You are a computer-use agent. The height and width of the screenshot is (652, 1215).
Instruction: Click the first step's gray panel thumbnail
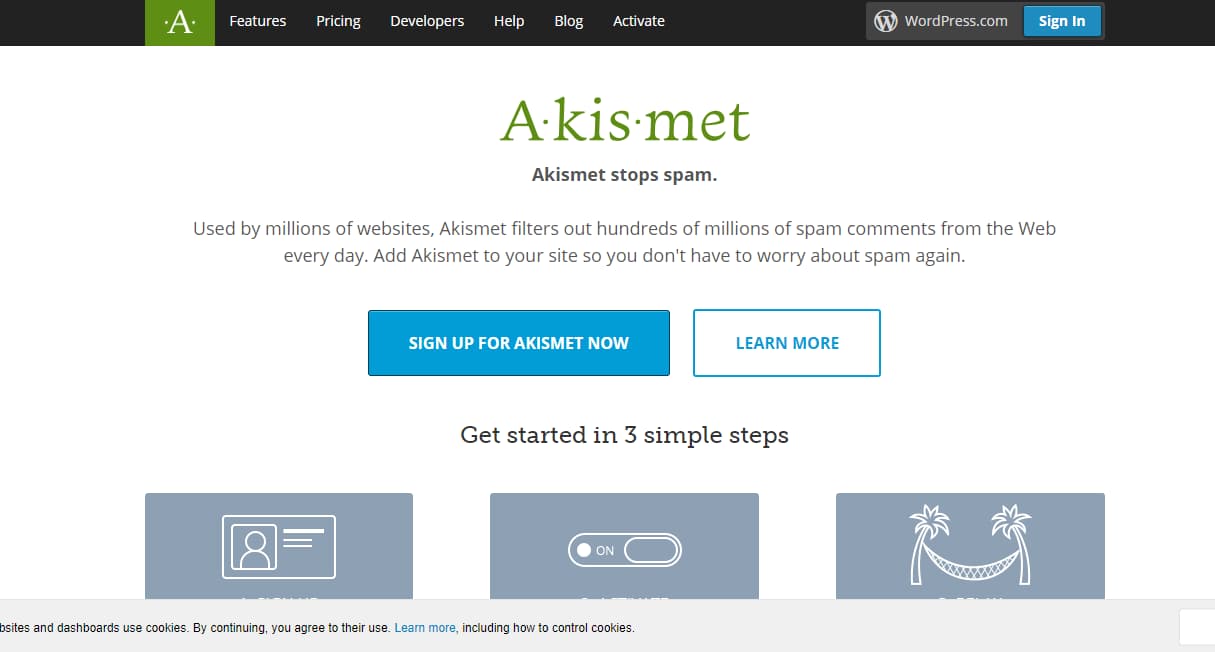pyautogui.click(x=278, y=546)
